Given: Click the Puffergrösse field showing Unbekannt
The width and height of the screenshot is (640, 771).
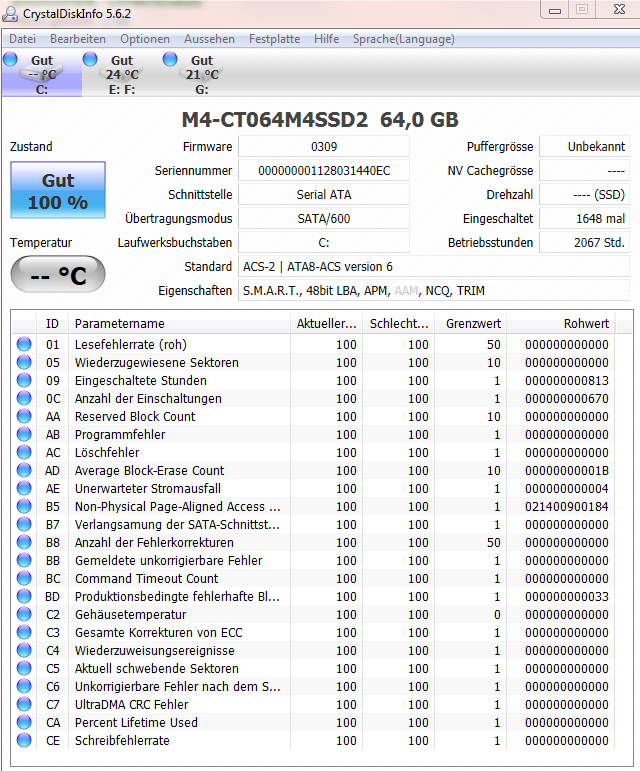Looking at the screenshot, I should tap(584, 147).
